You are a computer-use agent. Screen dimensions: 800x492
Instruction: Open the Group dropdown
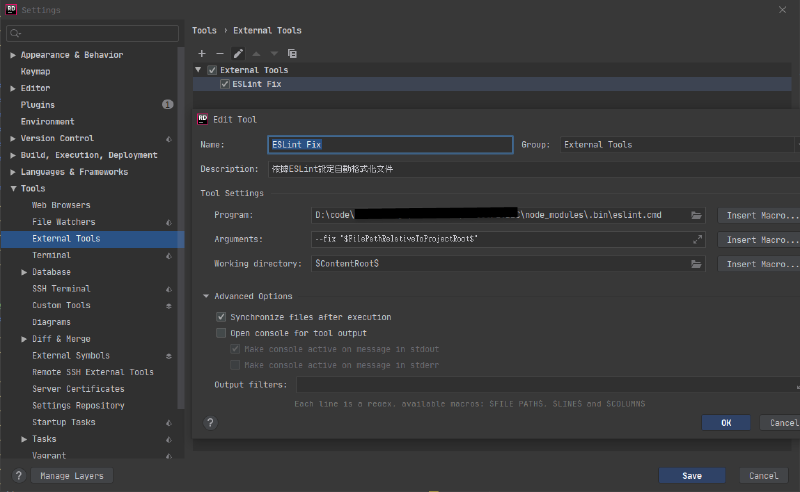(680, 145)
